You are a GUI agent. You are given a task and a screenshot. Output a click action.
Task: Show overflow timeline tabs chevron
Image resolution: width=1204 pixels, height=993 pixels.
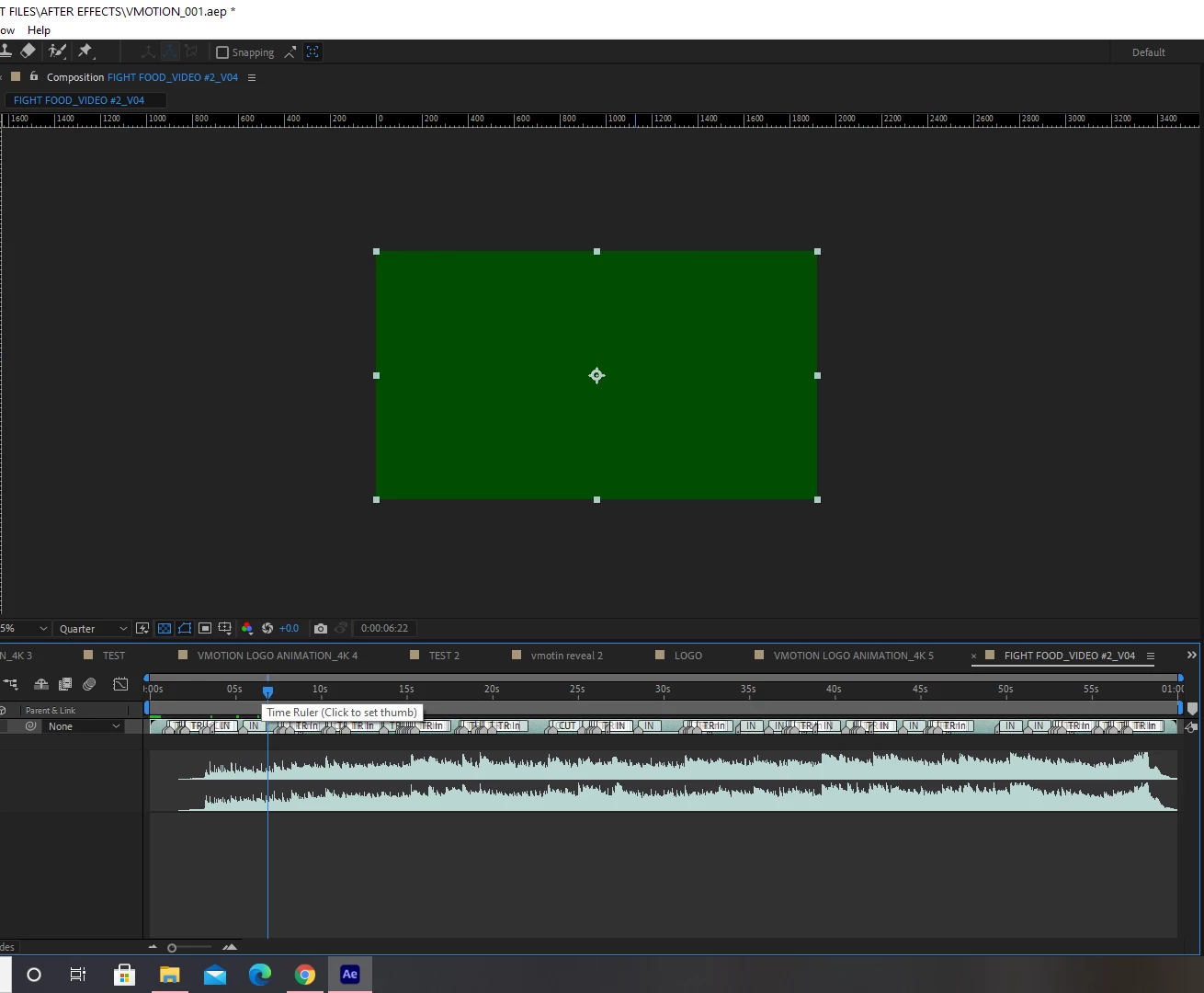point(1192,655)
